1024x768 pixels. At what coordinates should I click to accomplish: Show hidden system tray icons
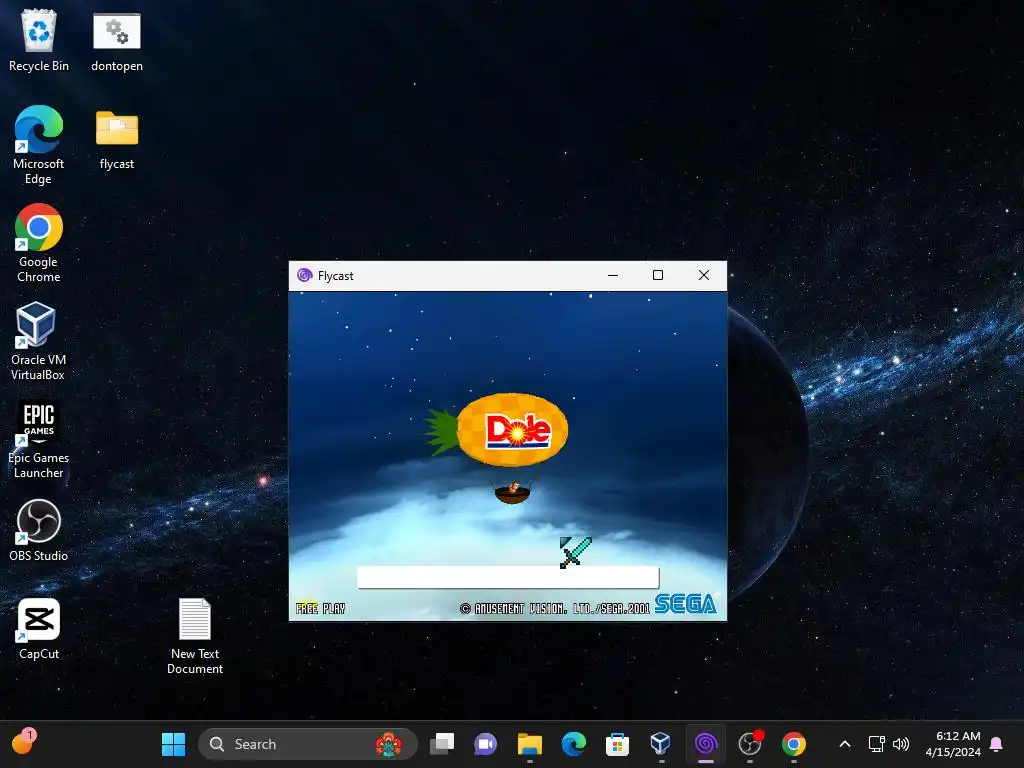pyautogui.click(x=844, y=744)
